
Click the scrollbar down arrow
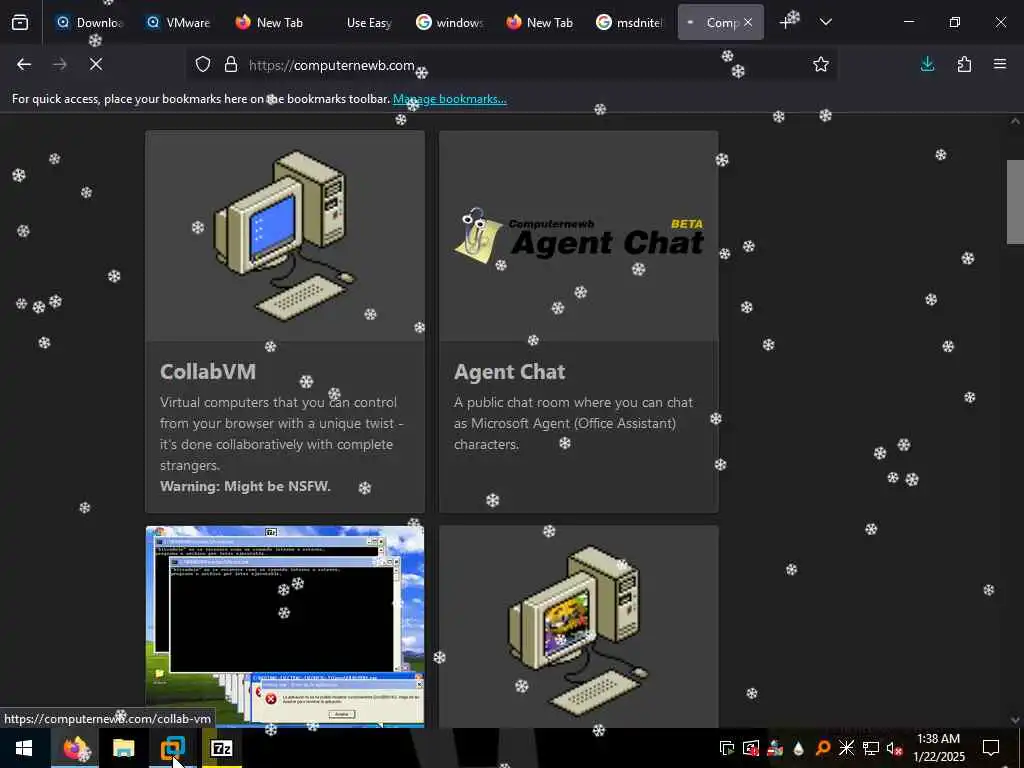[x=1015, y=720]
